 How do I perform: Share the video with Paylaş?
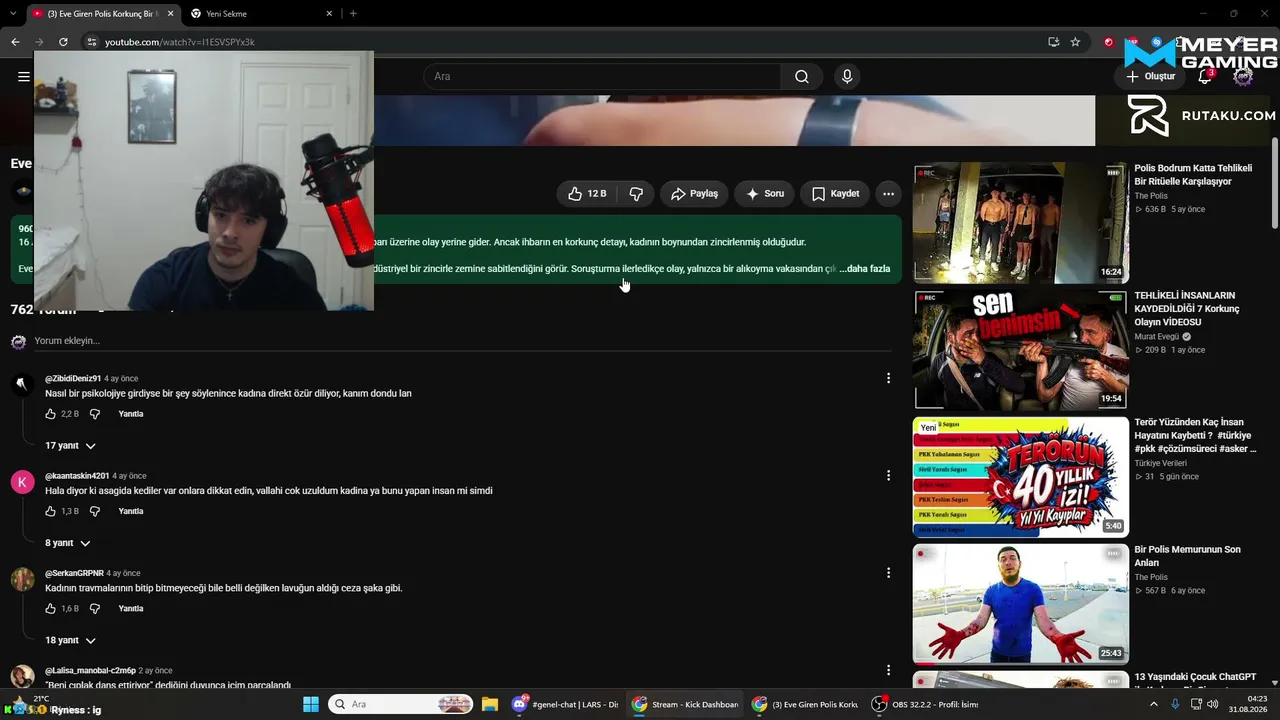(695, 194)
